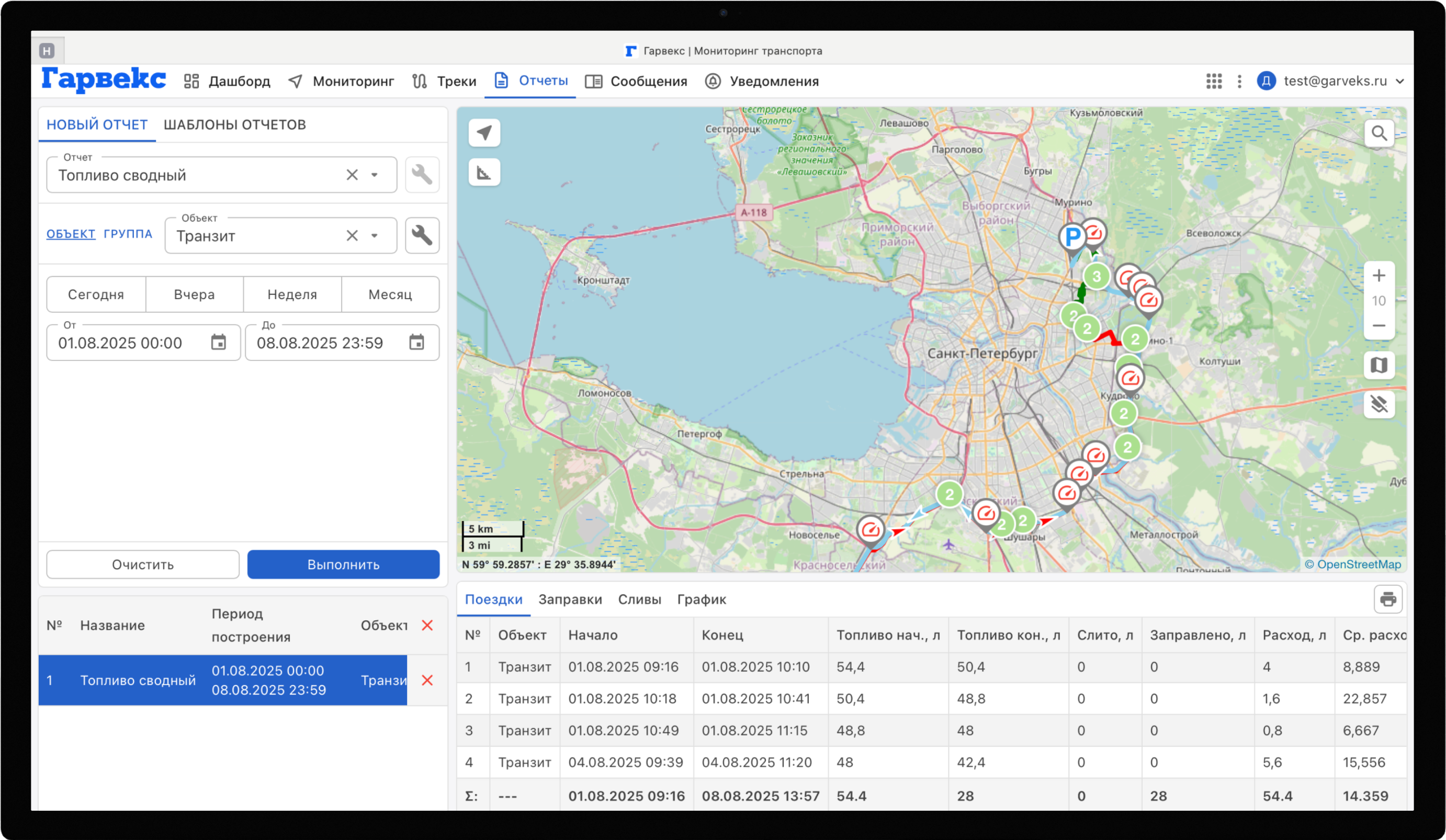Switch to the Заправки tab
This screenshot has width=1446, height=840.
tap(570, 599)
